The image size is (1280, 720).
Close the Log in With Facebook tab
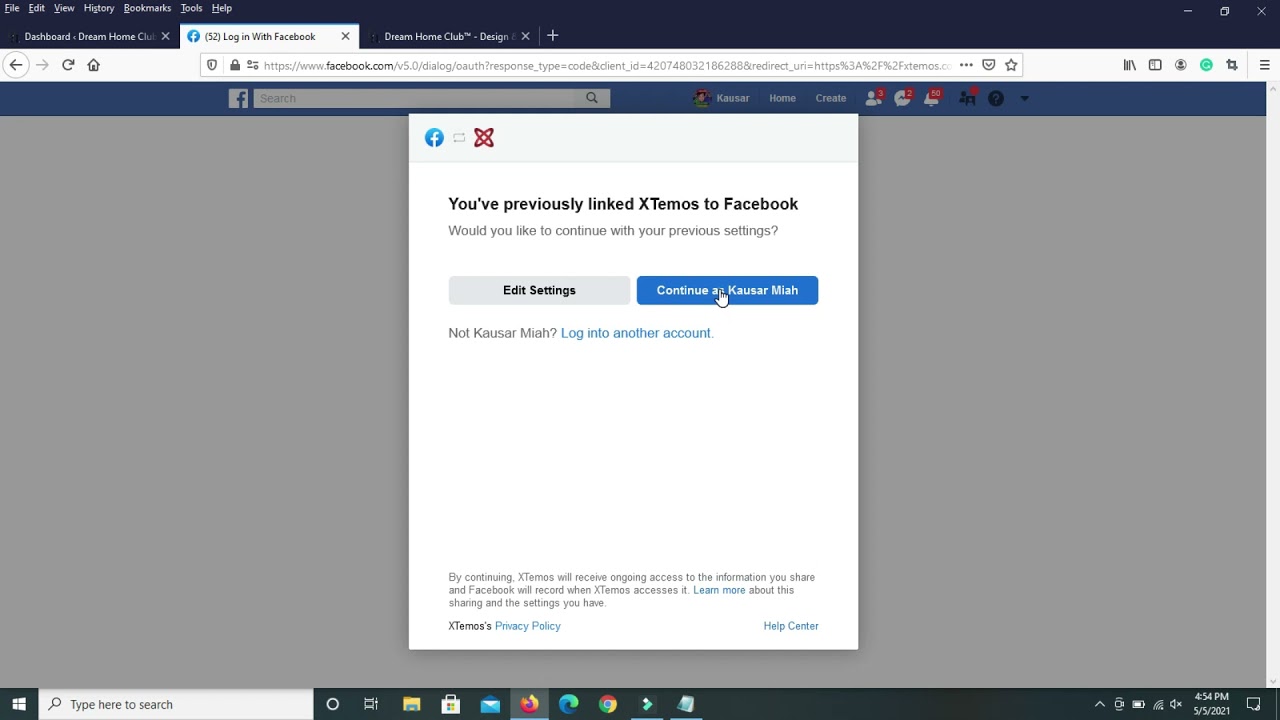pyautogui.click(x=345, y=36)
